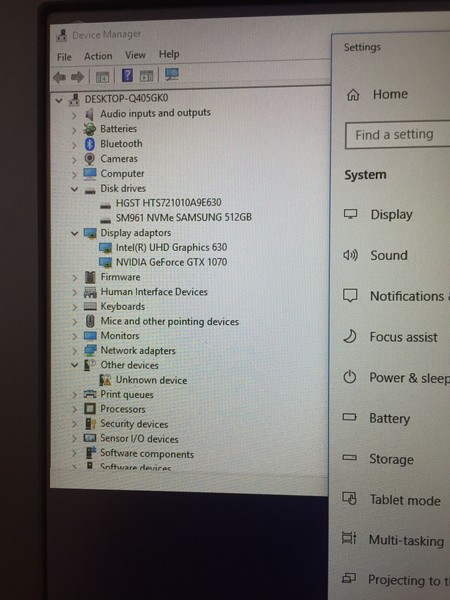Collapse the Disk drives category
This screenshot has width=450, height=600.
75,189
